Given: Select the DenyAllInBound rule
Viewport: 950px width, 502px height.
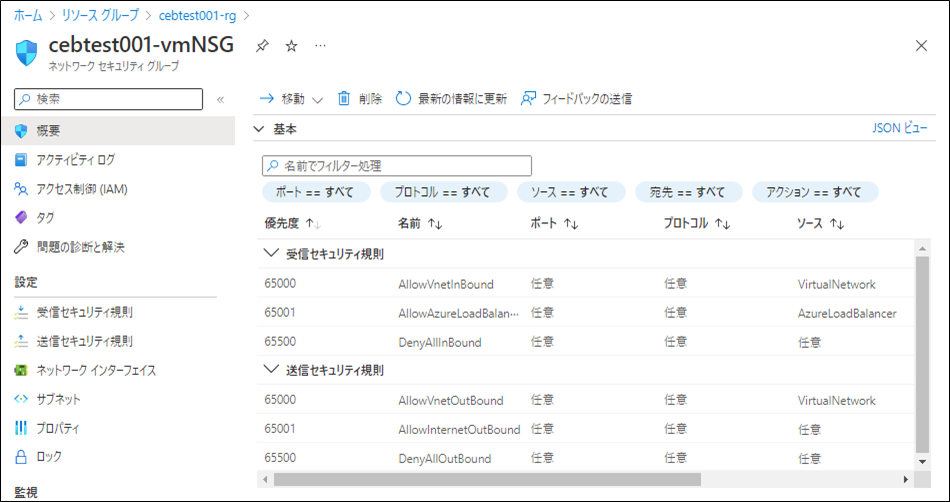Looking at the screenshot, I should (585, 342).
